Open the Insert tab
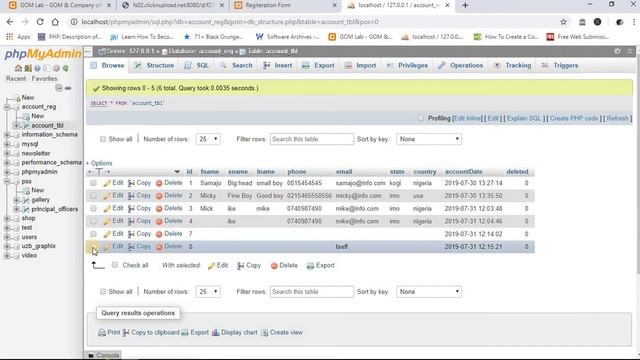 point(278,65)
